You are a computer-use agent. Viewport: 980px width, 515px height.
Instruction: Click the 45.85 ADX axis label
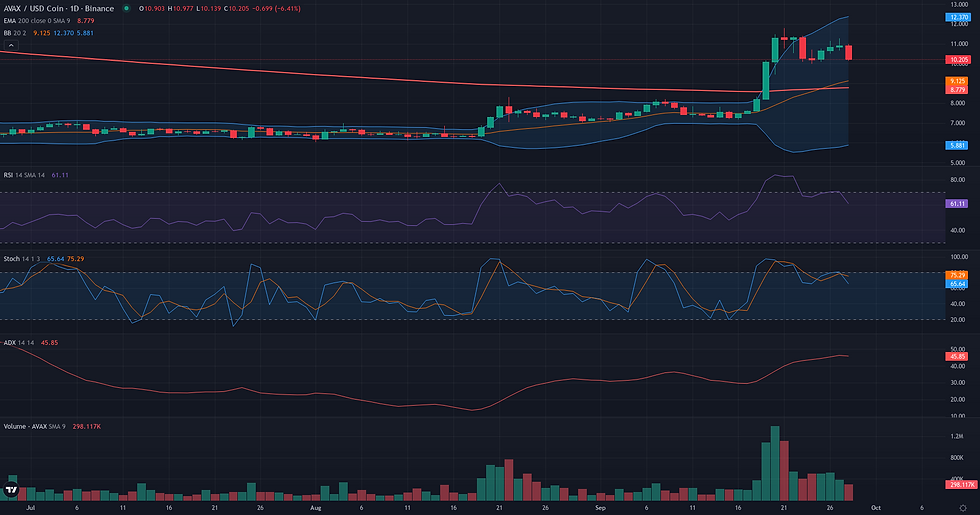tap(957, 356)
